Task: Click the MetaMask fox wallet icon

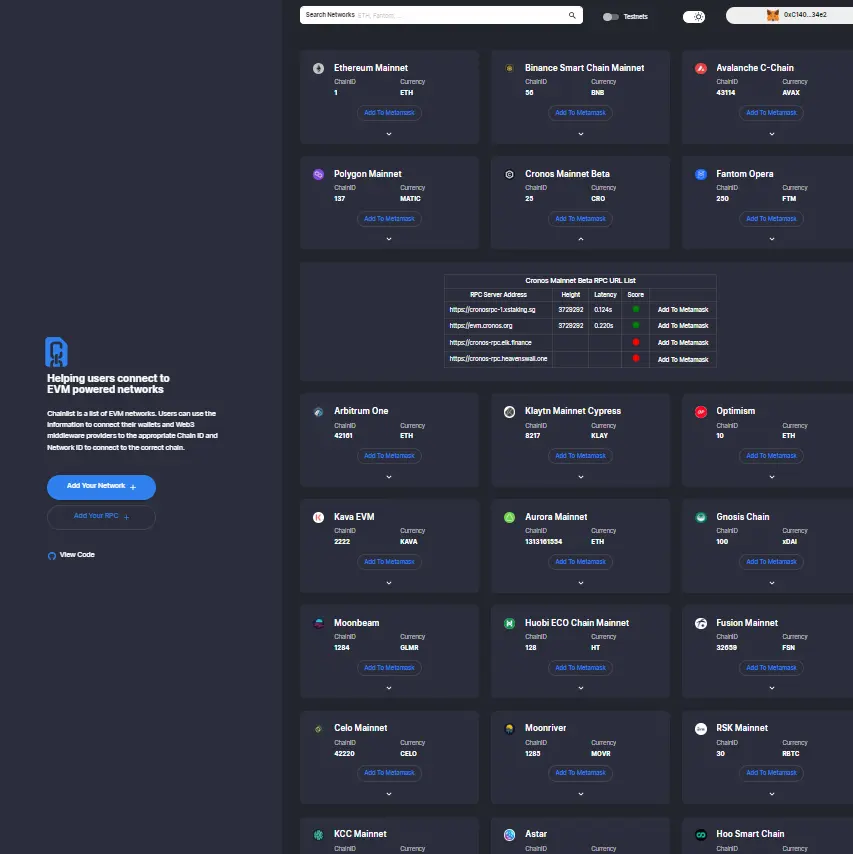Action: tap(772, 15)
